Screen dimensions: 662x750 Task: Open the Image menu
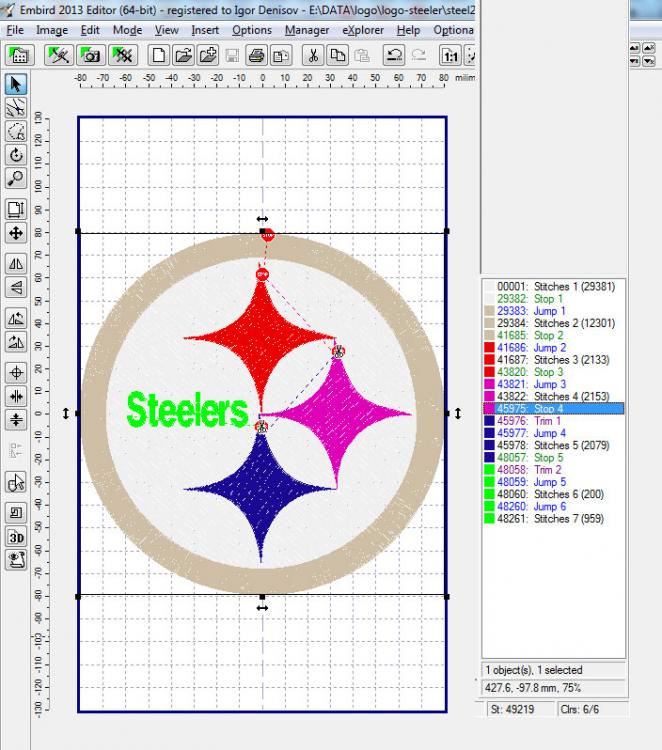[52, 30]
